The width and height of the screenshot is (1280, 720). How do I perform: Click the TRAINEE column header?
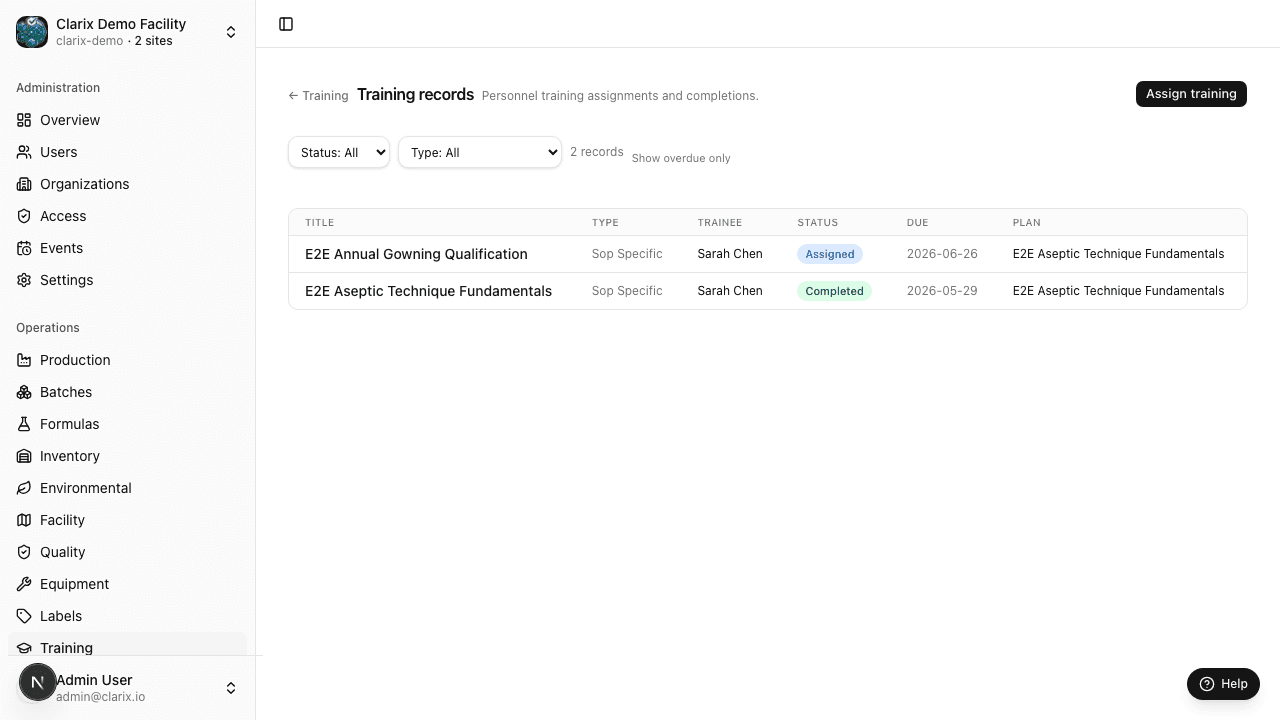click(x=720, y=223)
